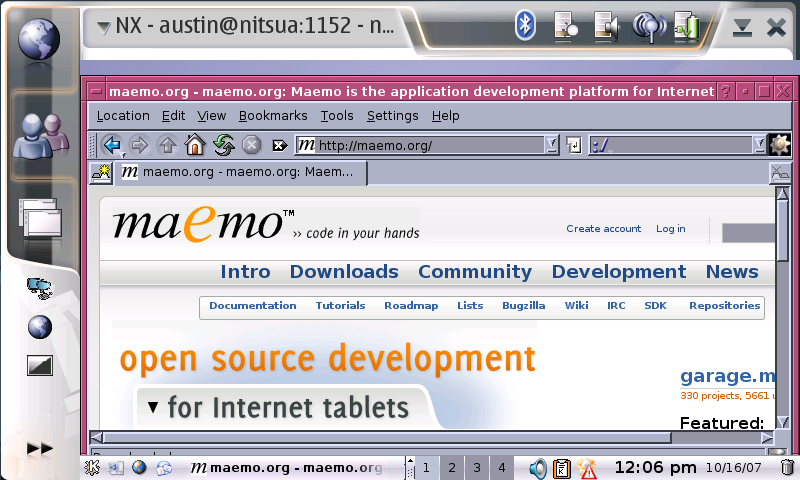Switch to the networked computers app in the sidebar
The width and height of the screenshot is (800, 480).
click(x=39, y=289)
